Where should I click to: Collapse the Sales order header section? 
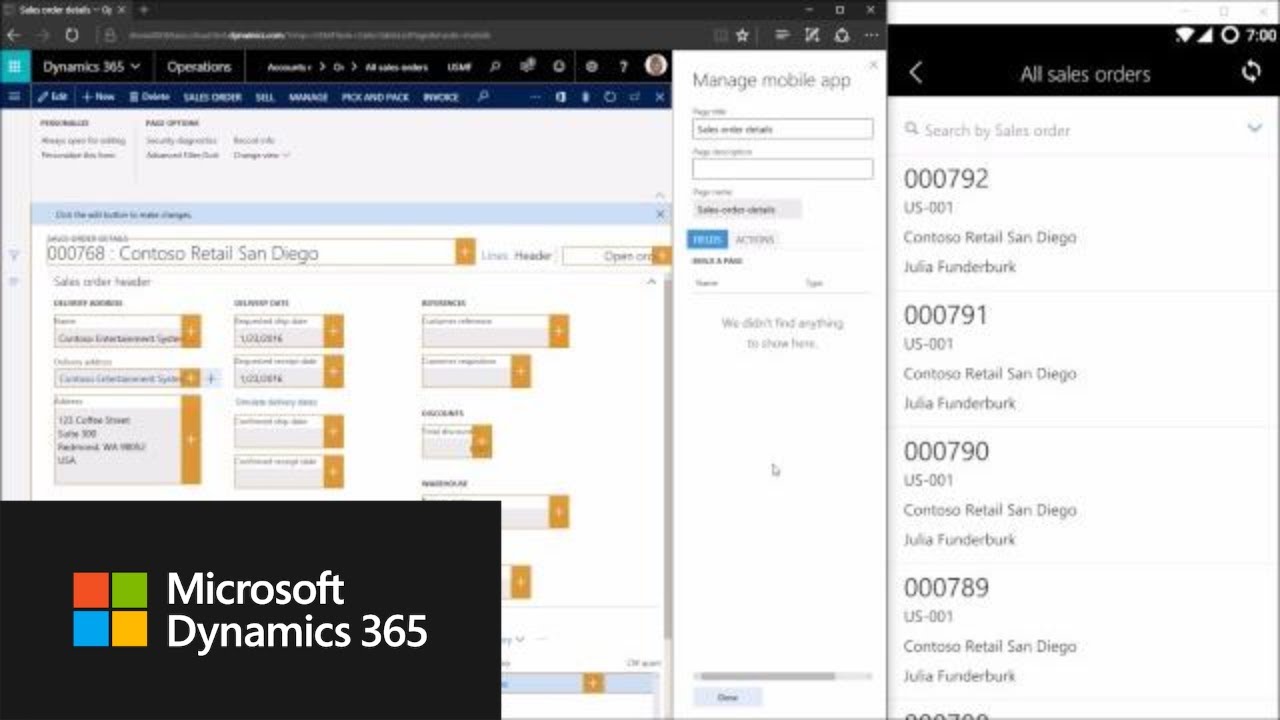[652, 282]
